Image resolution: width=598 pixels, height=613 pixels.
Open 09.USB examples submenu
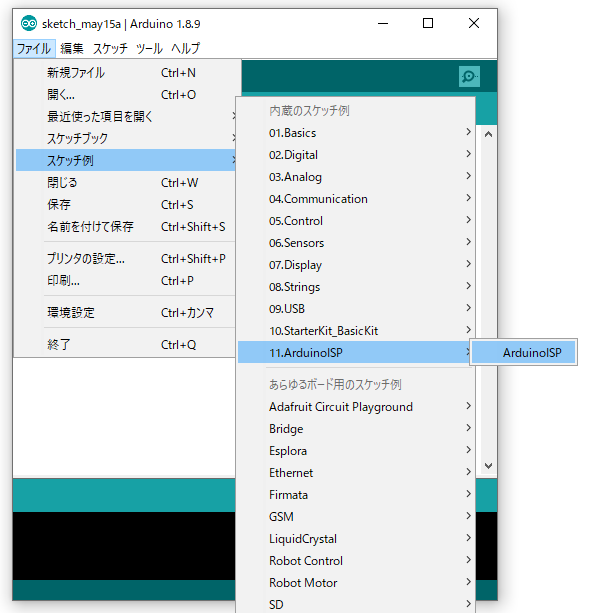point(356,308)
